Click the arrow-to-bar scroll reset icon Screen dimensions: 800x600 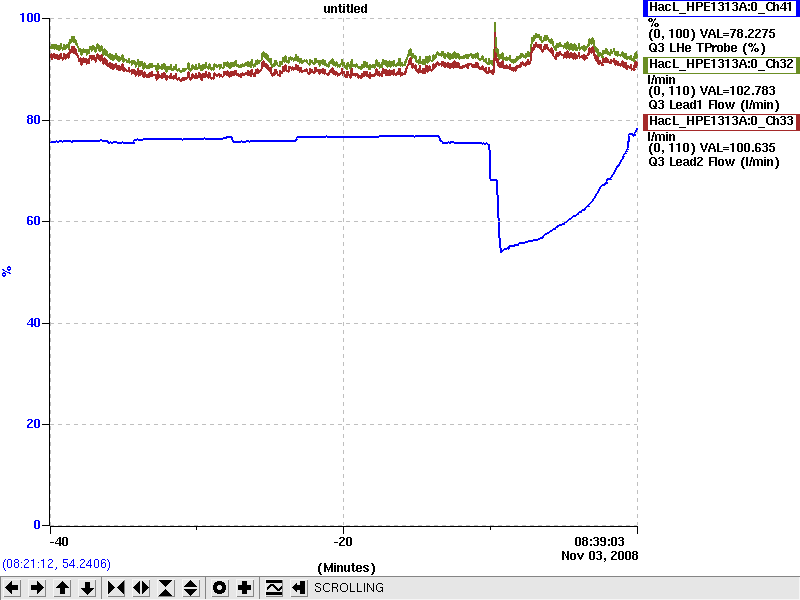click(298, 588)
